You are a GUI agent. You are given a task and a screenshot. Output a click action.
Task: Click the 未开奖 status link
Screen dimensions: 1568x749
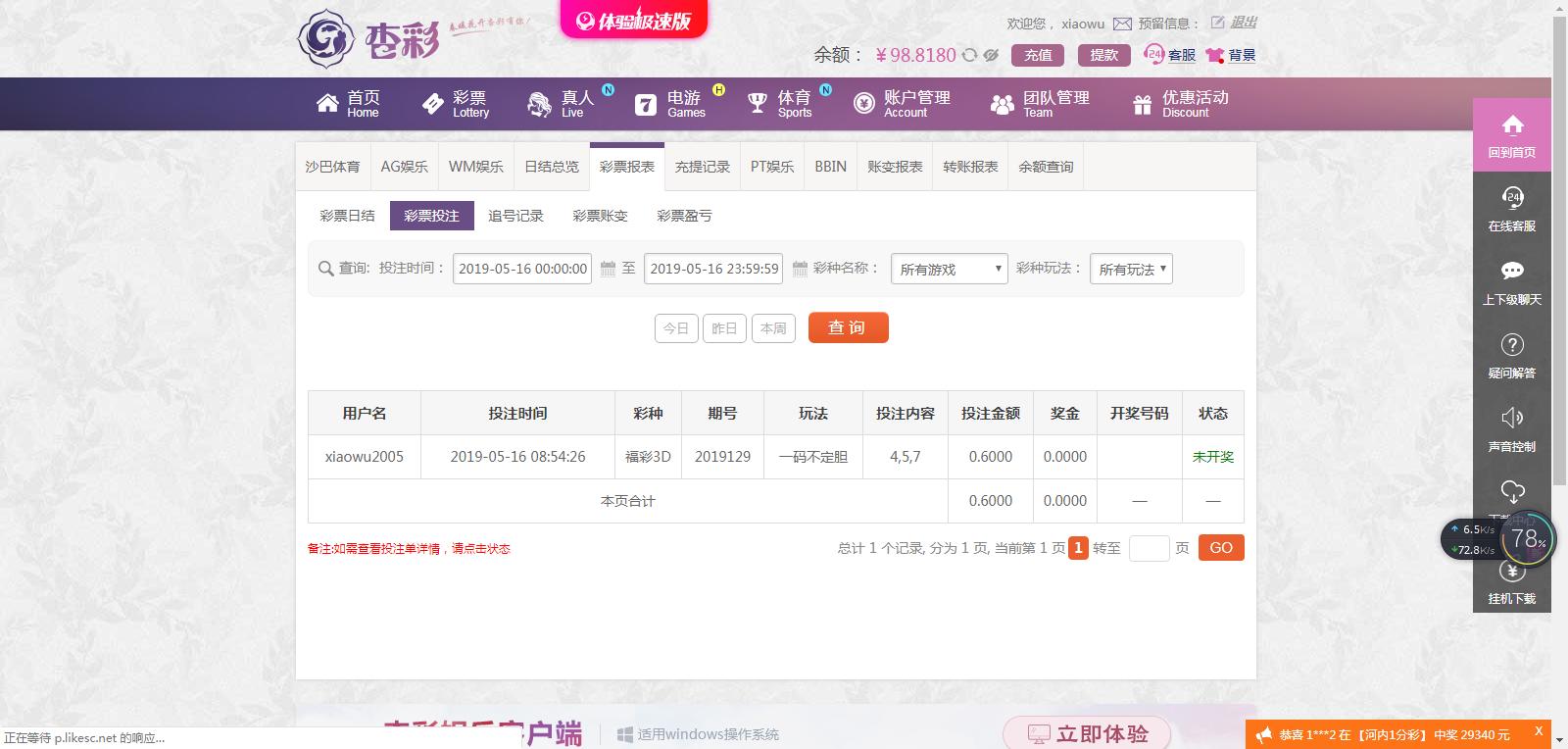coord(1212,457)
